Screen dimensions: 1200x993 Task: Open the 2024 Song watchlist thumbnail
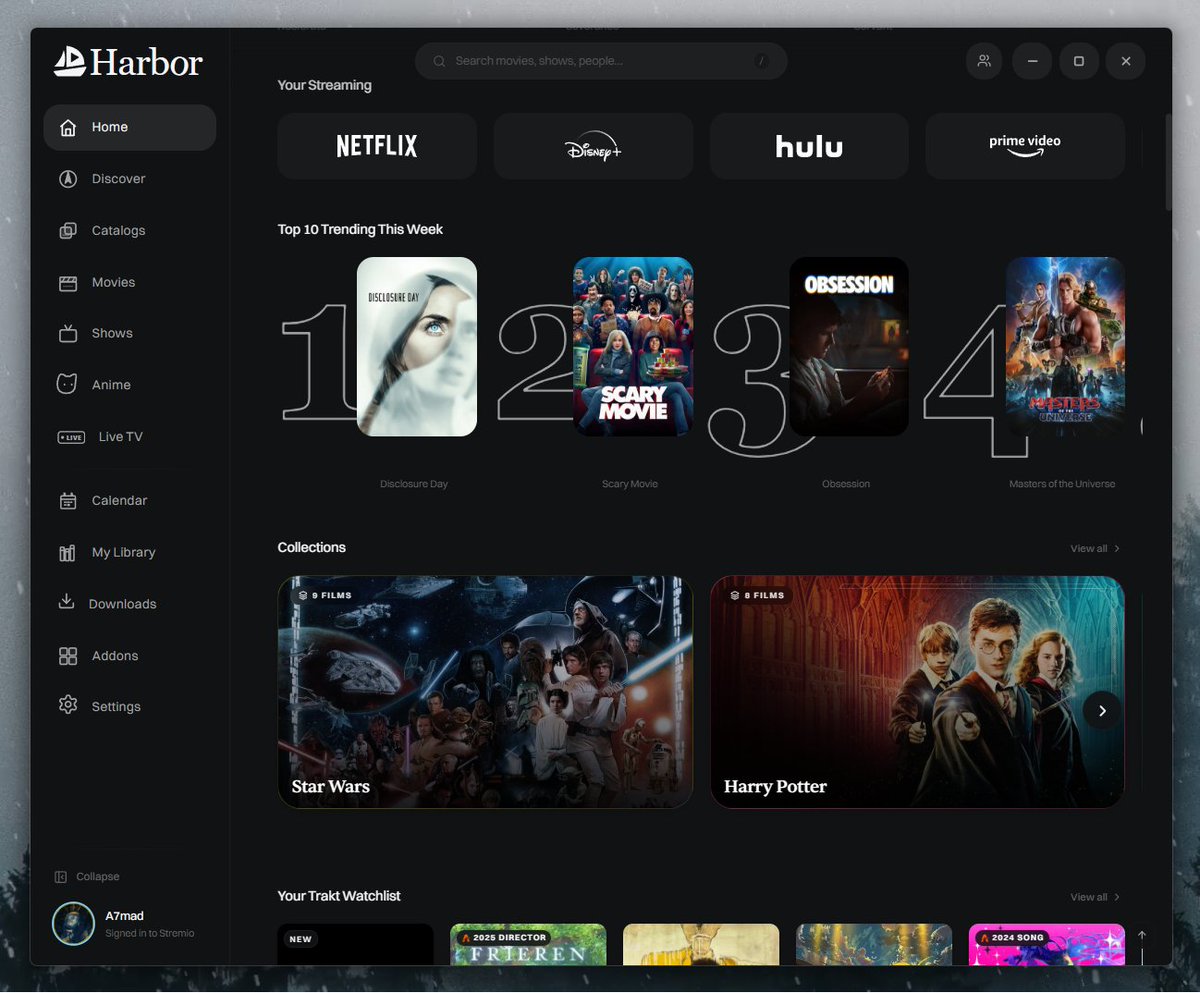[1047, 944]
